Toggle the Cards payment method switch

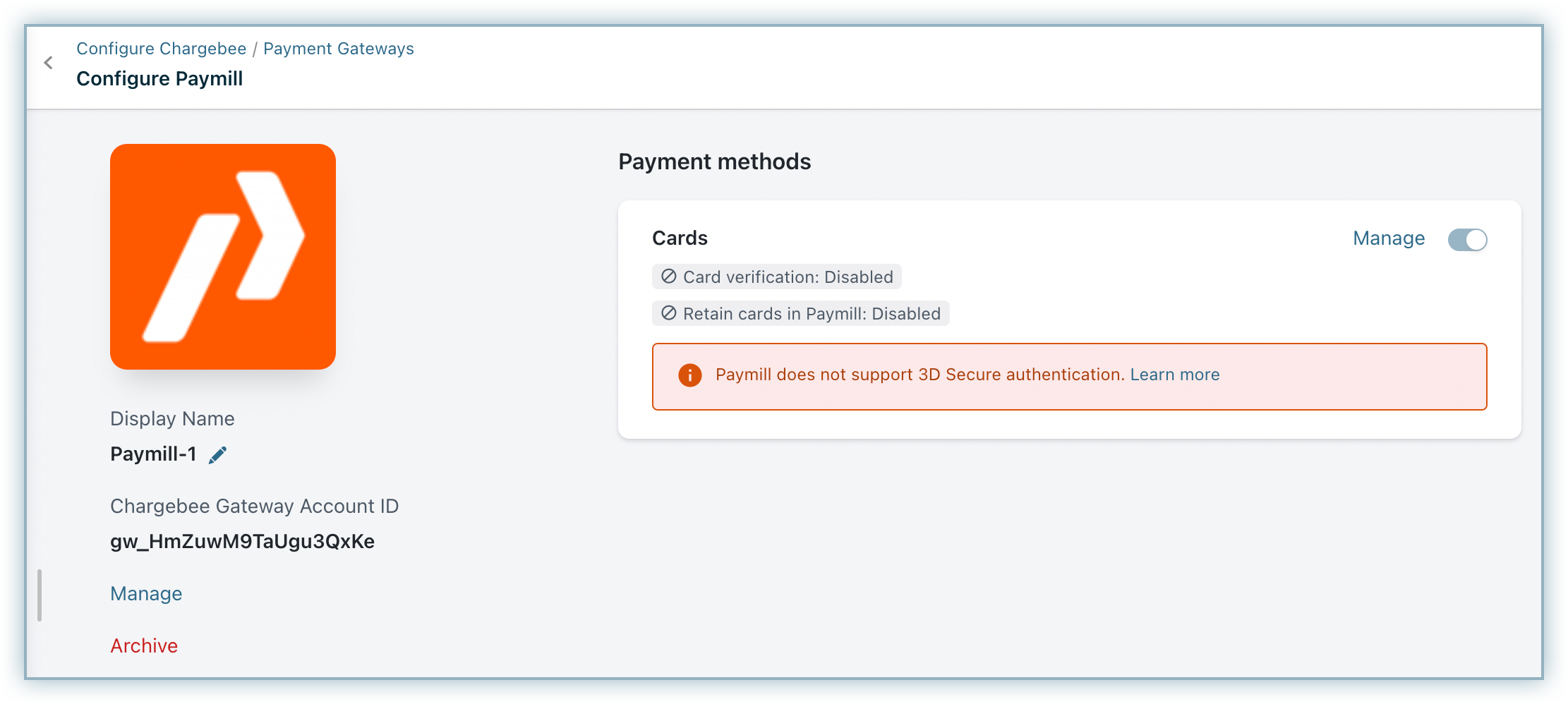(1467, 240)
